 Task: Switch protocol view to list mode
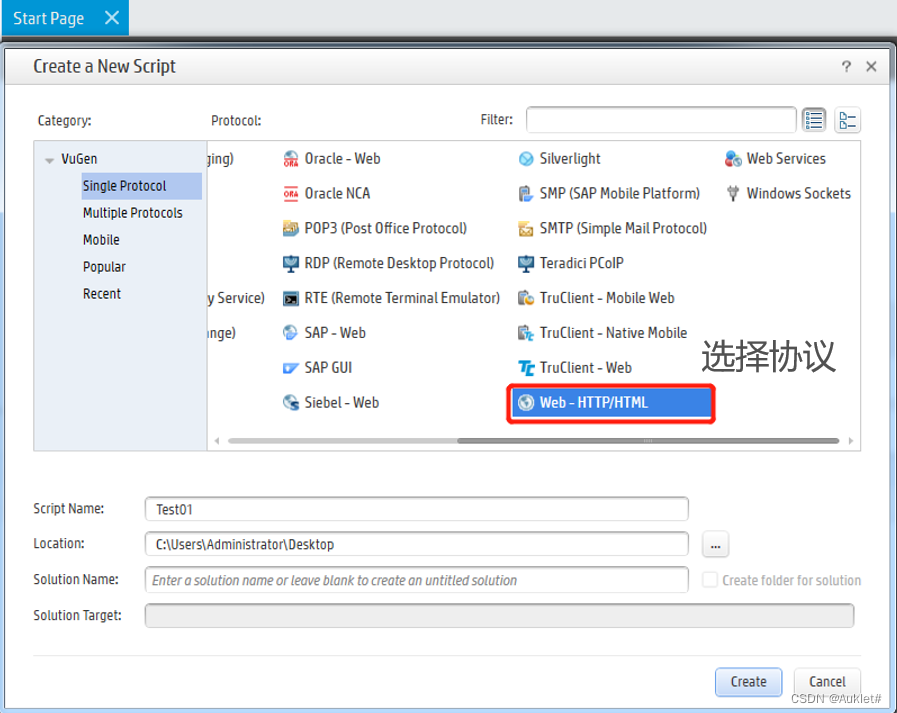pyautogui.click(x=813, y=120)
